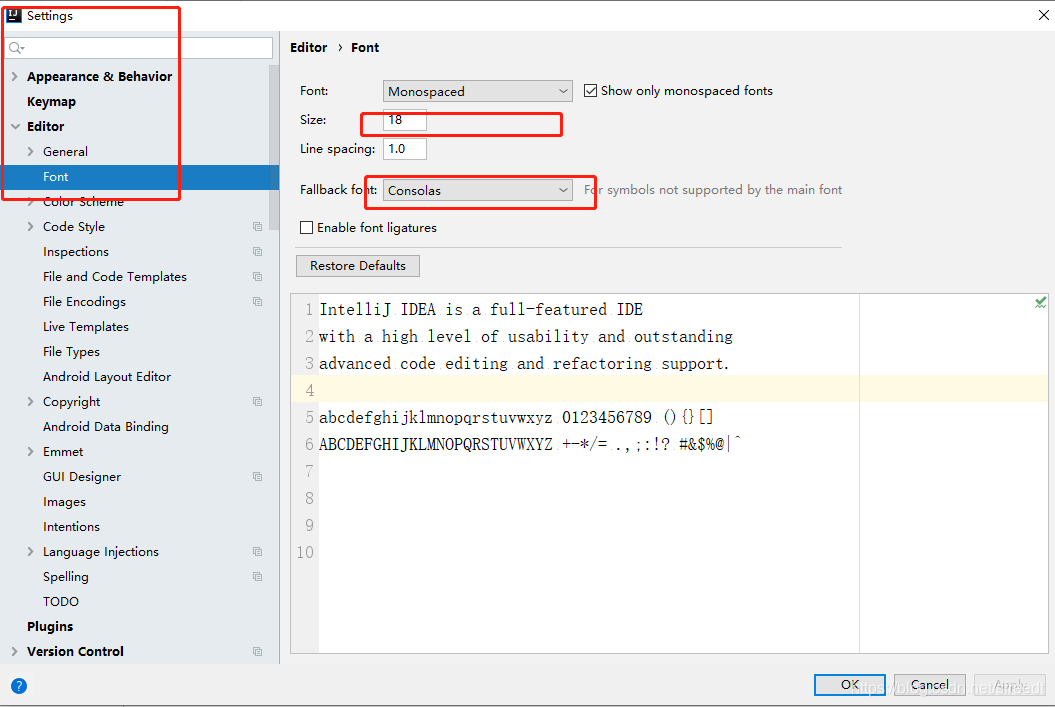Click project-level icon next to Version Control

257,651
